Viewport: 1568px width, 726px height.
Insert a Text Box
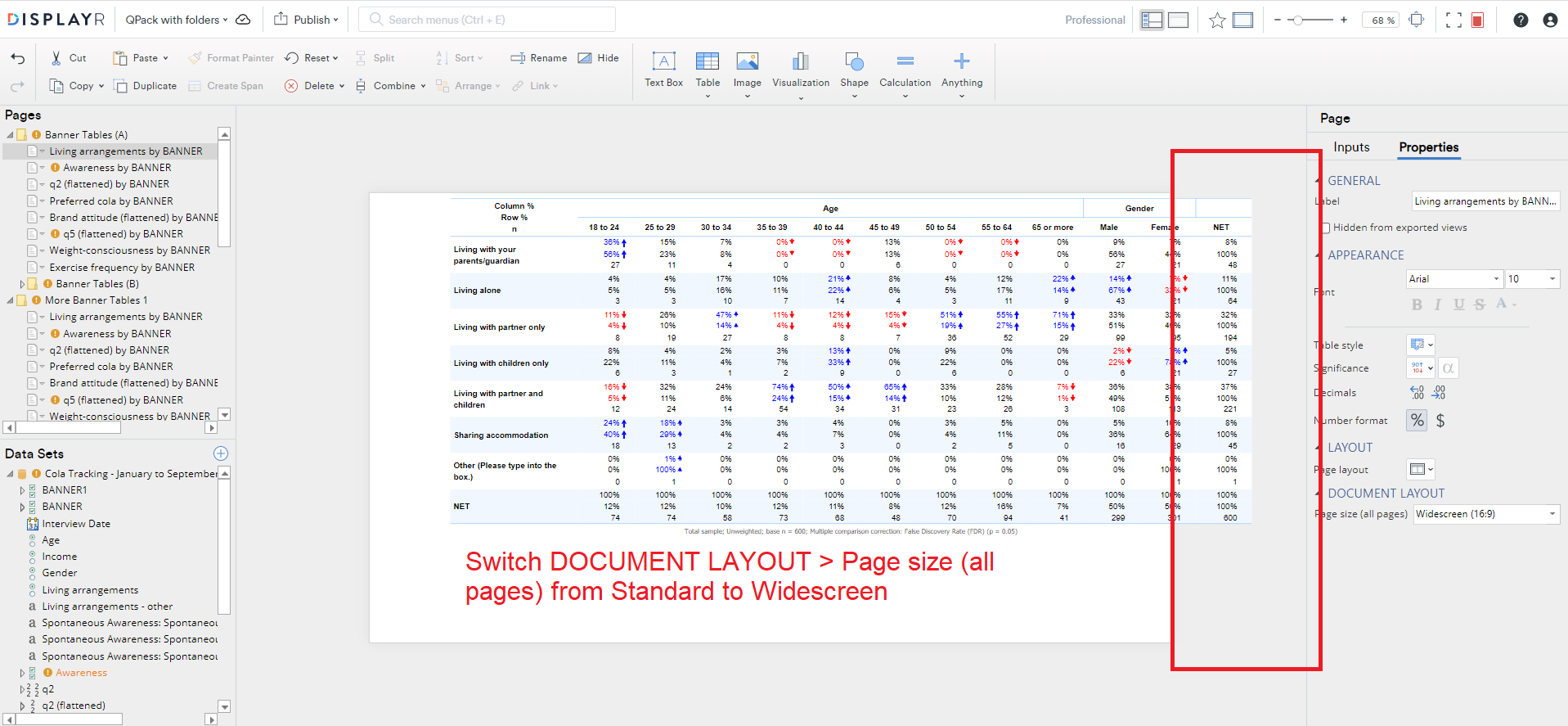[x=663, y=70]
